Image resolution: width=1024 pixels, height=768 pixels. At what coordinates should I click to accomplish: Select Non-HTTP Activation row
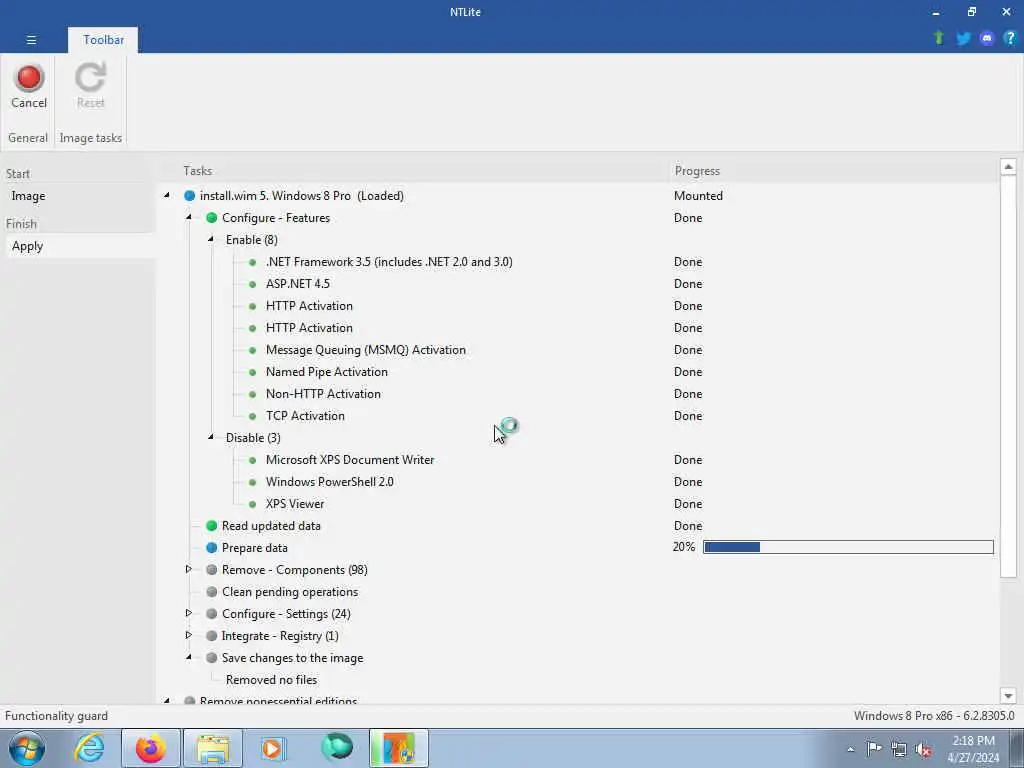(323, 394)
